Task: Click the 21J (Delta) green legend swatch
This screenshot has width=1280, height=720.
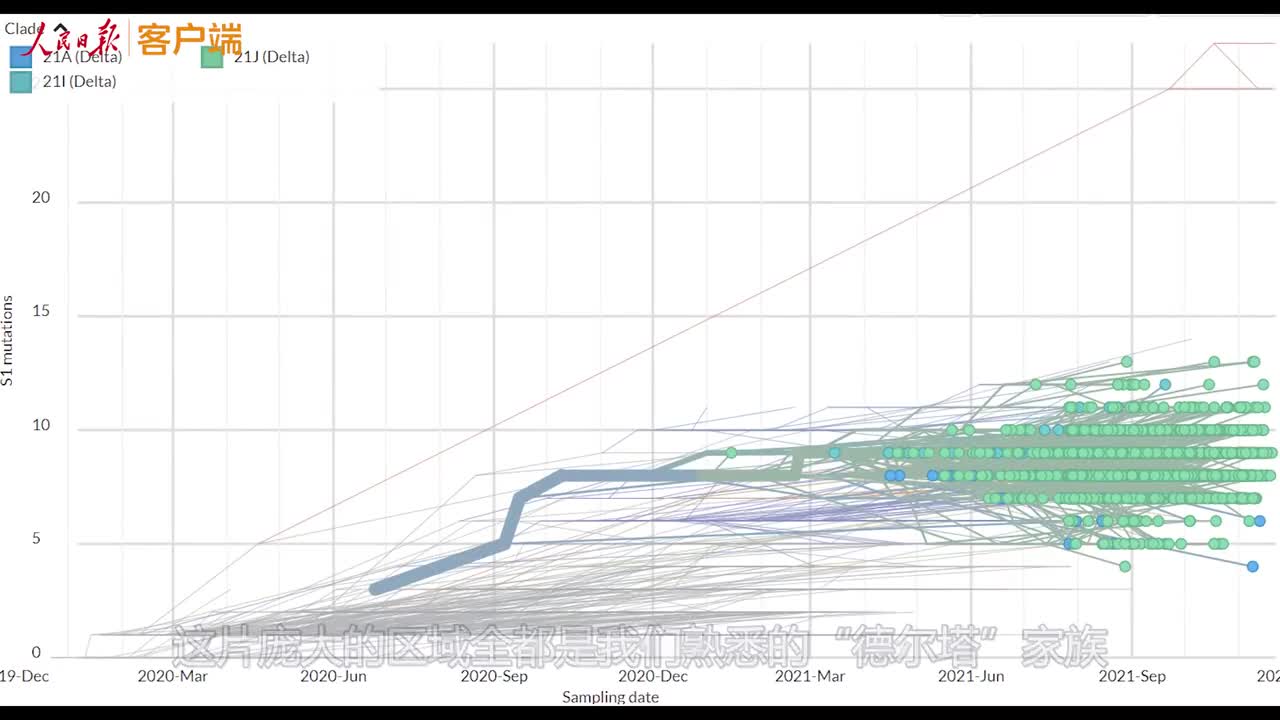Action: (x=212, y=57)
